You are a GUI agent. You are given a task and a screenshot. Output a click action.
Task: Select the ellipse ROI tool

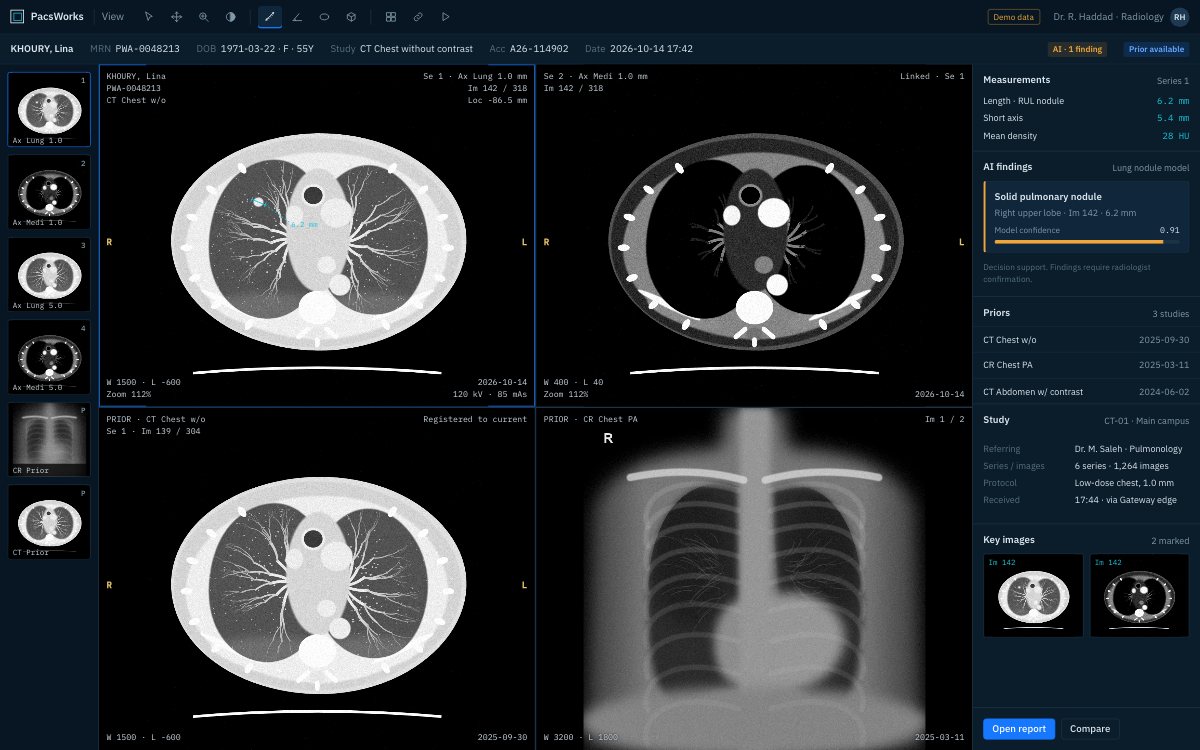pyautogui.click(x=324, y=17)
